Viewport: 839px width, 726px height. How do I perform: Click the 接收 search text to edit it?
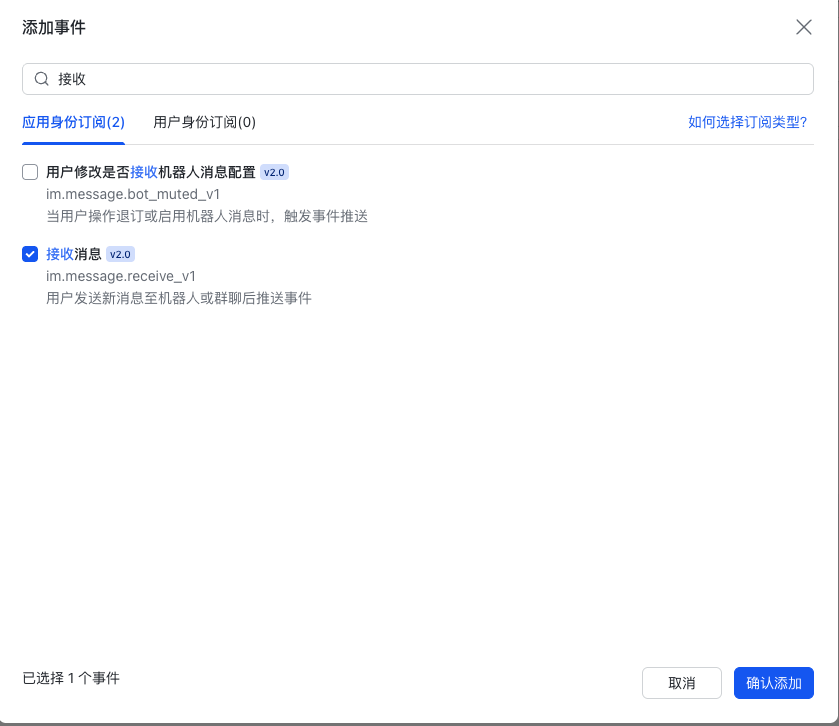tap(72, 78)
